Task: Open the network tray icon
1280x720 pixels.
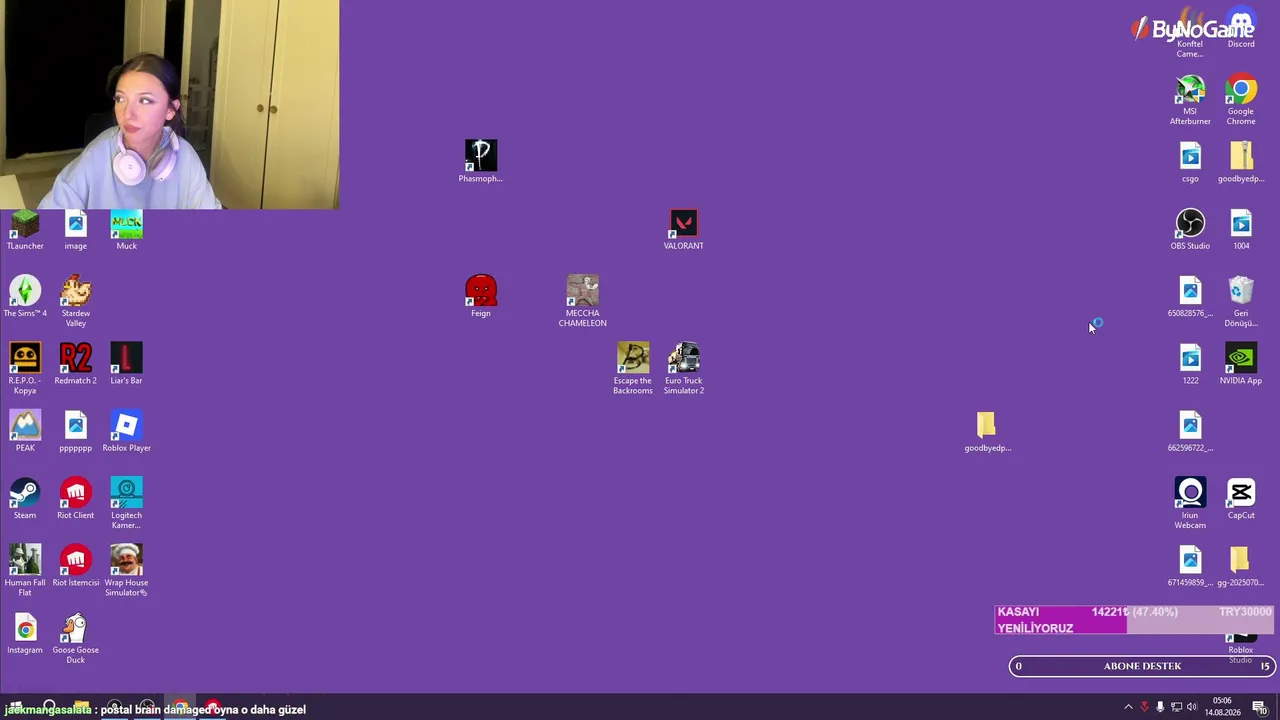Action: (x=1176, y=707)
